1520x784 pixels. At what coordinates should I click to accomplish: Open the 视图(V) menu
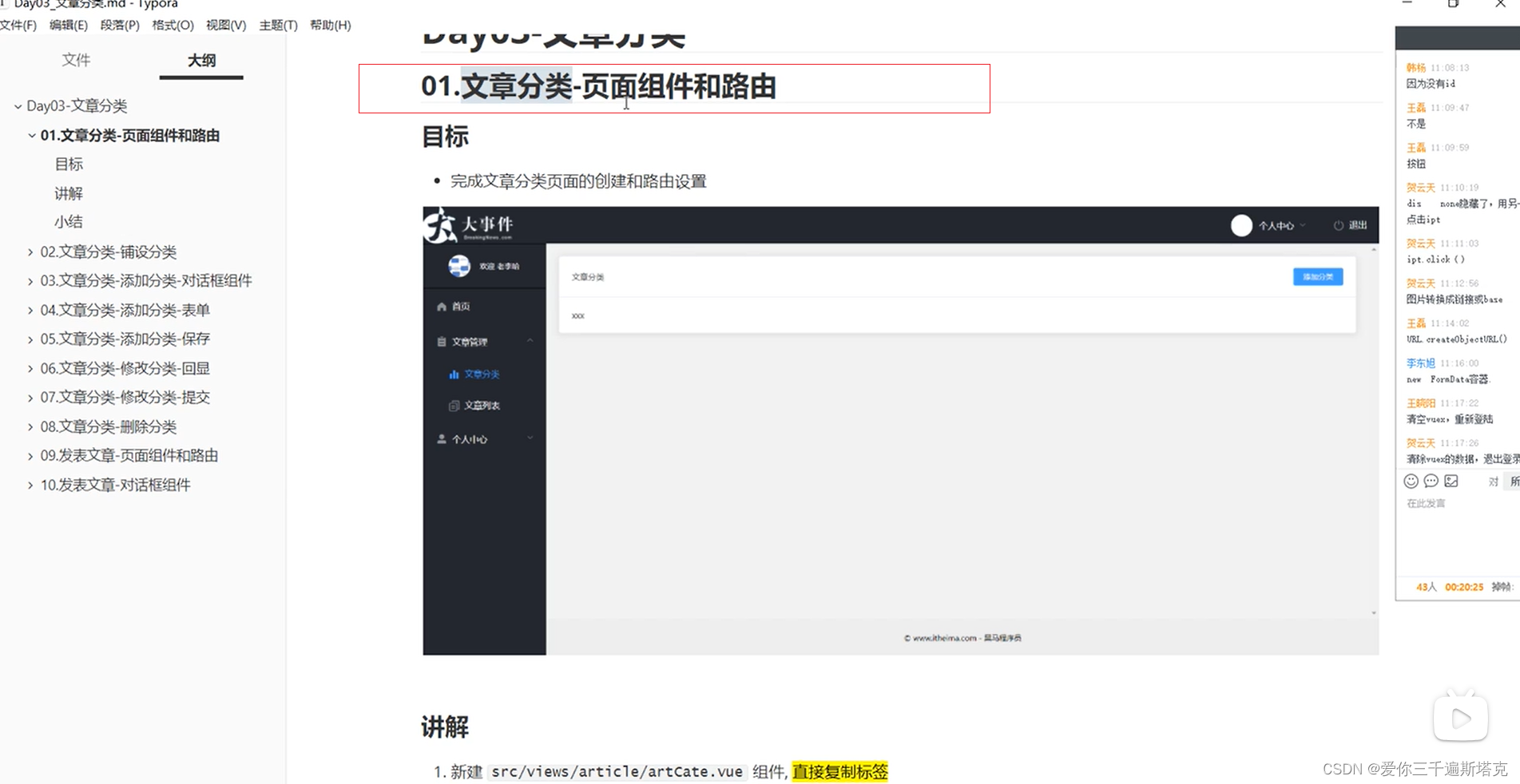click(x=226, y=25)
